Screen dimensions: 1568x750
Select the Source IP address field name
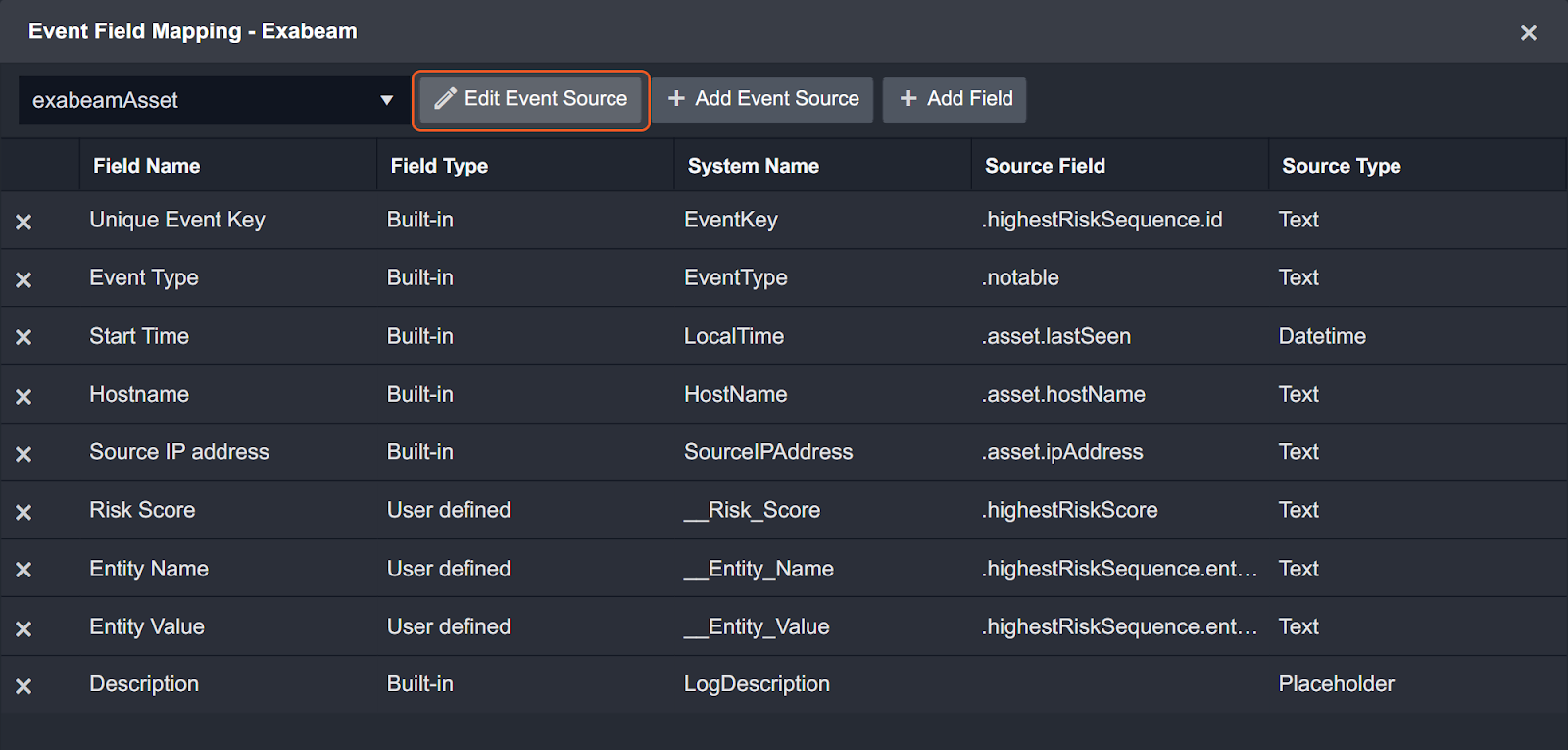(x=179, y=452)
